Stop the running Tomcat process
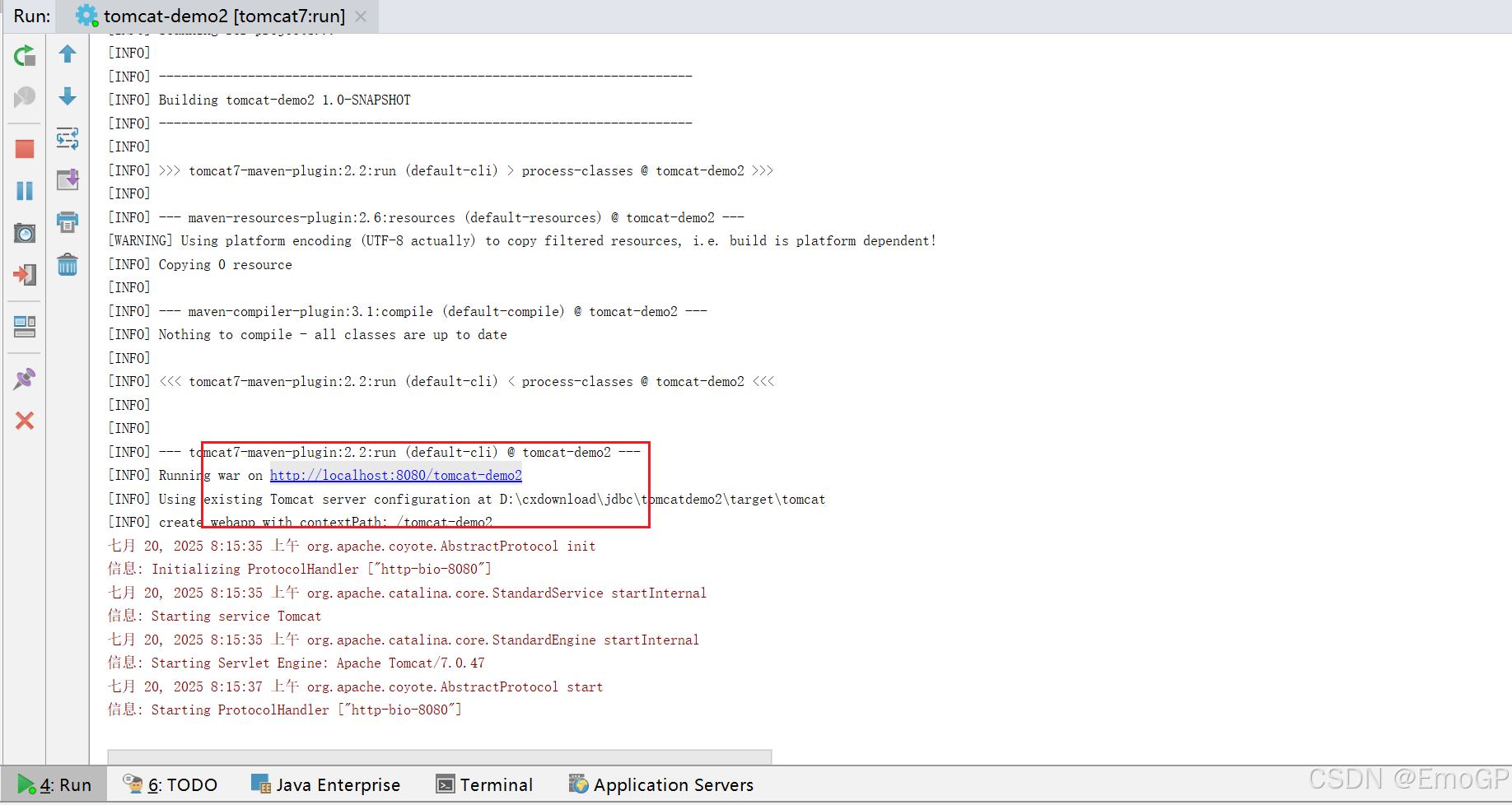This screenshot has height=805, width=1512. tap(25, 149)
